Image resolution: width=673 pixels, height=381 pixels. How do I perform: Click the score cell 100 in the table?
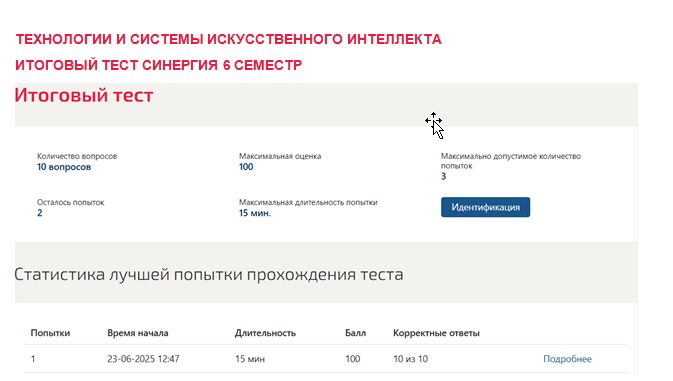tap(352, 359)
